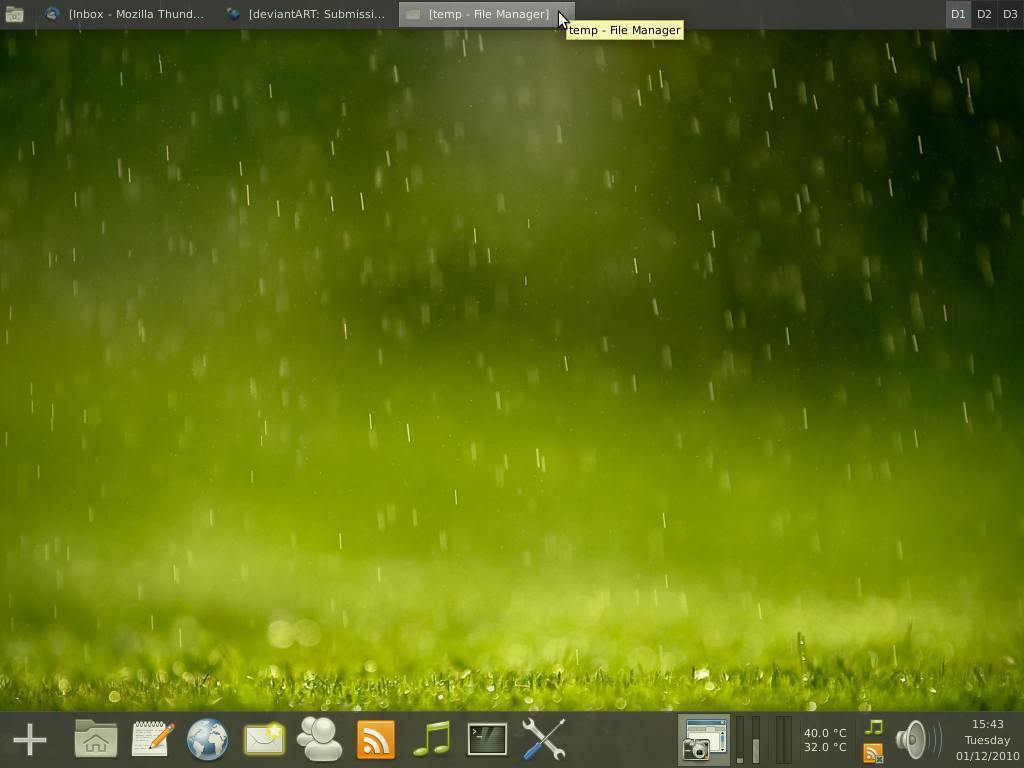Compose new mail via the envelope icon

[x=264, y=740]
